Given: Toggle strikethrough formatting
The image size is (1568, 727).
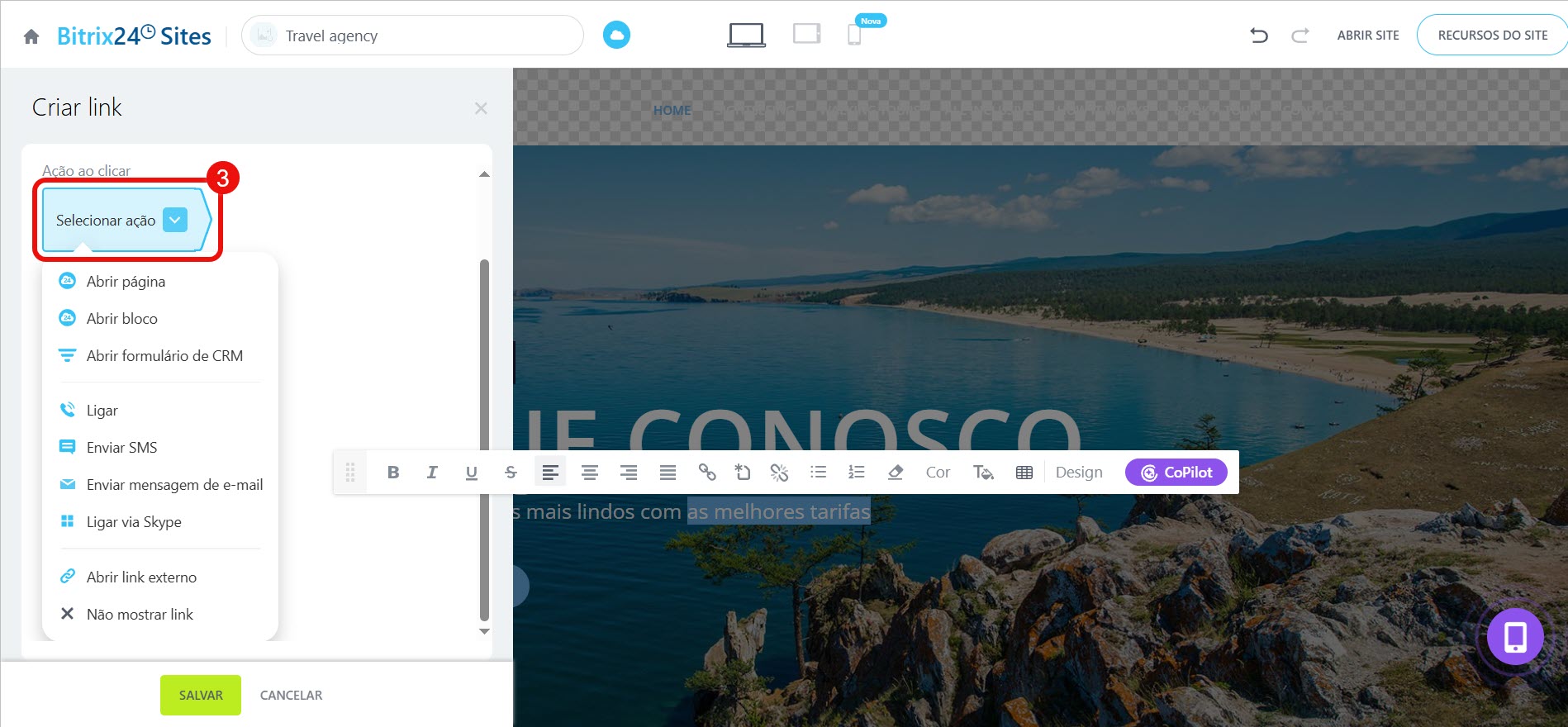Looking at the screenshot, I should point(511,473).
